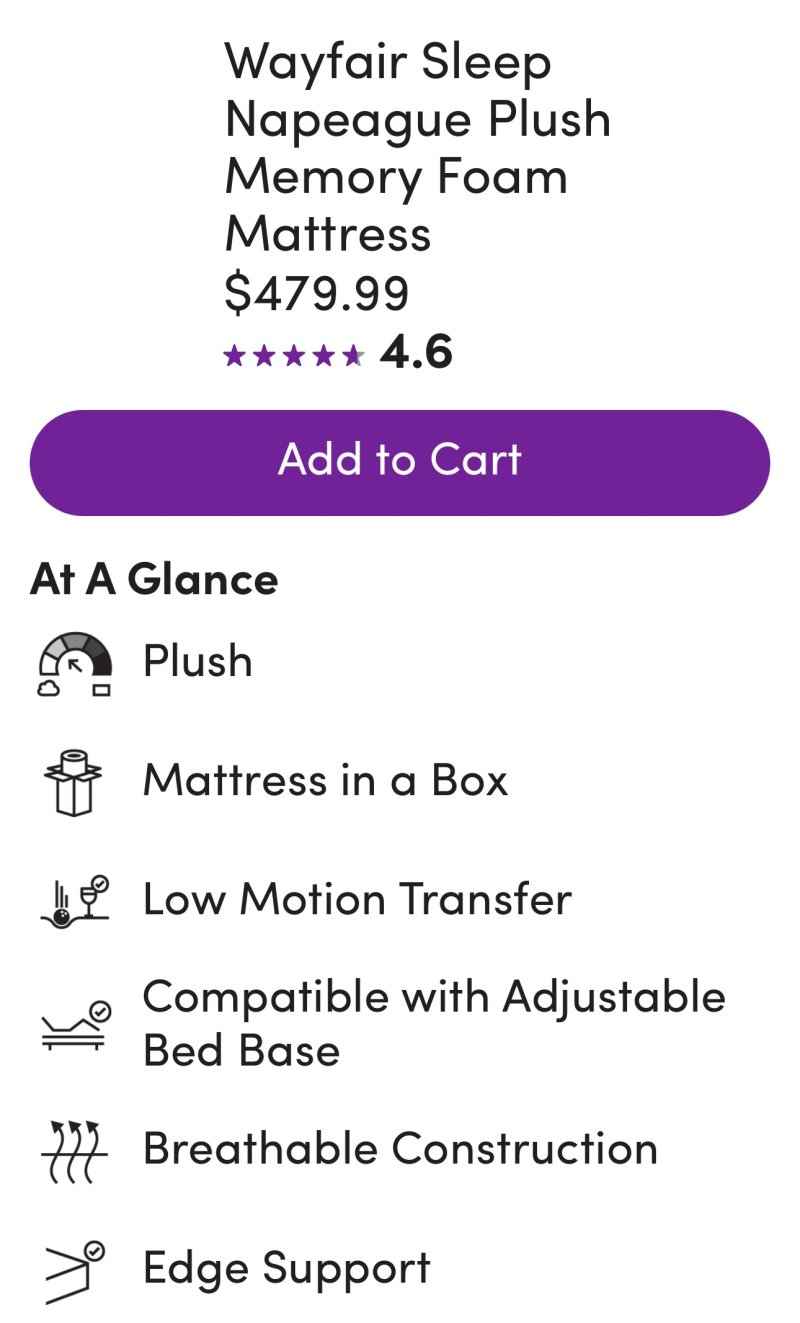Image resolution: width=800 pixels, height=1323 pixels.
Task: Select the Low Motion Transfer text
Action: (x=357, y=899)
